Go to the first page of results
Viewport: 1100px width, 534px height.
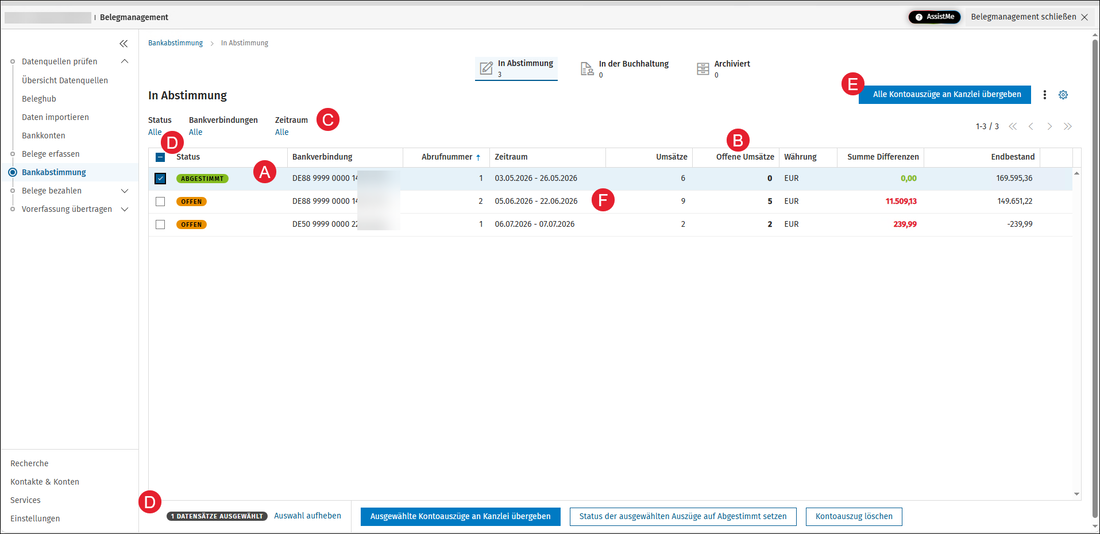pyautogui.click(x=1012, y=126)
